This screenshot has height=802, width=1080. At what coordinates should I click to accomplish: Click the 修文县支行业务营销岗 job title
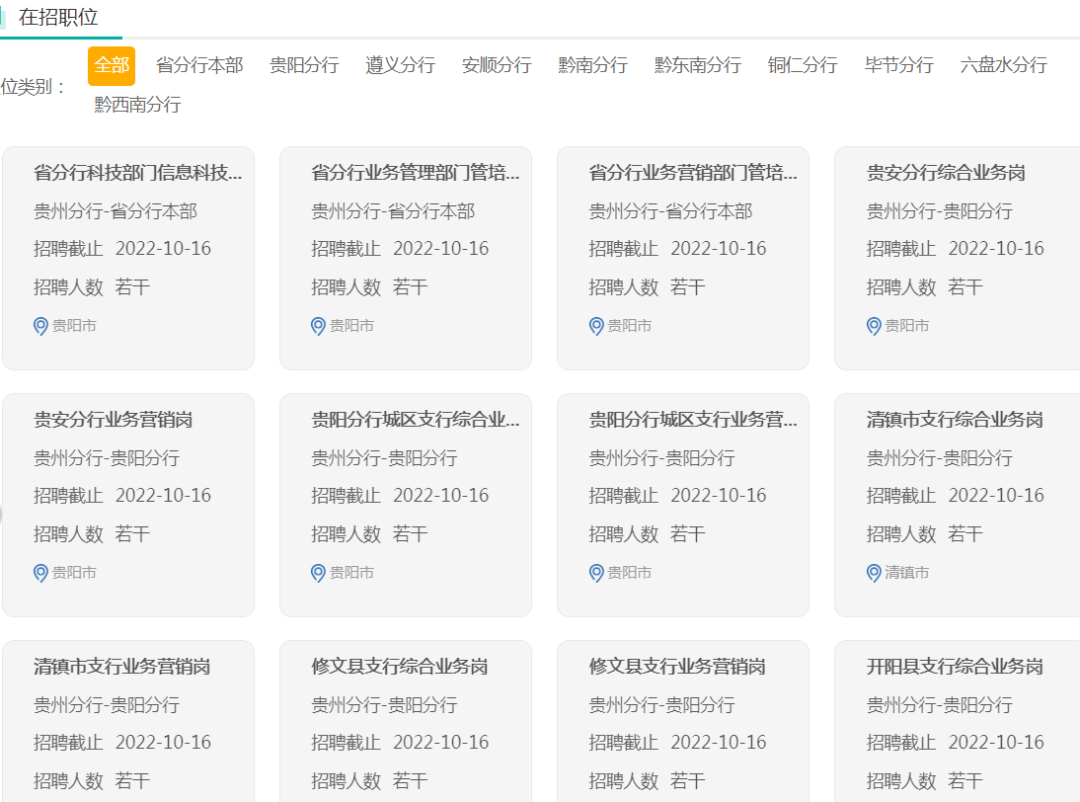pos(673,666)
